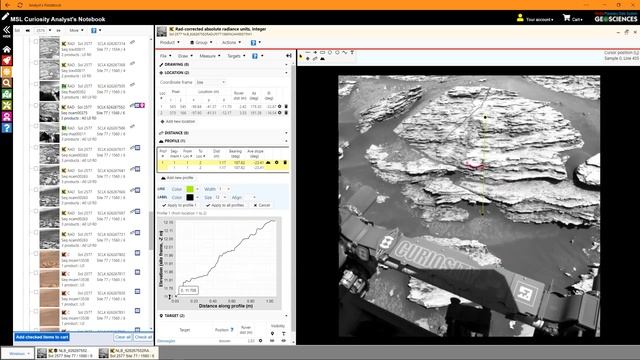Open the olive tools icon in sidebar
Viewport: 640px width, 360px height.
pos(7,105)
